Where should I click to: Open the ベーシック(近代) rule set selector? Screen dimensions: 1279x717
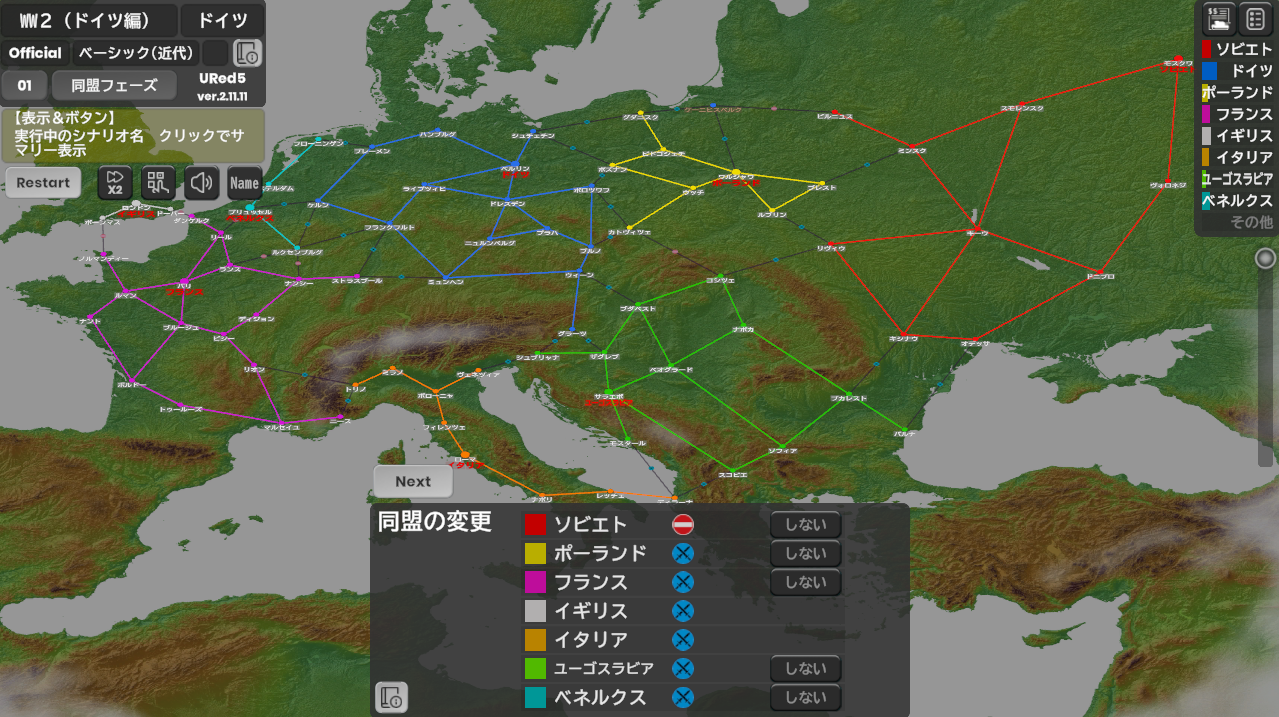(x=138, y=53)
